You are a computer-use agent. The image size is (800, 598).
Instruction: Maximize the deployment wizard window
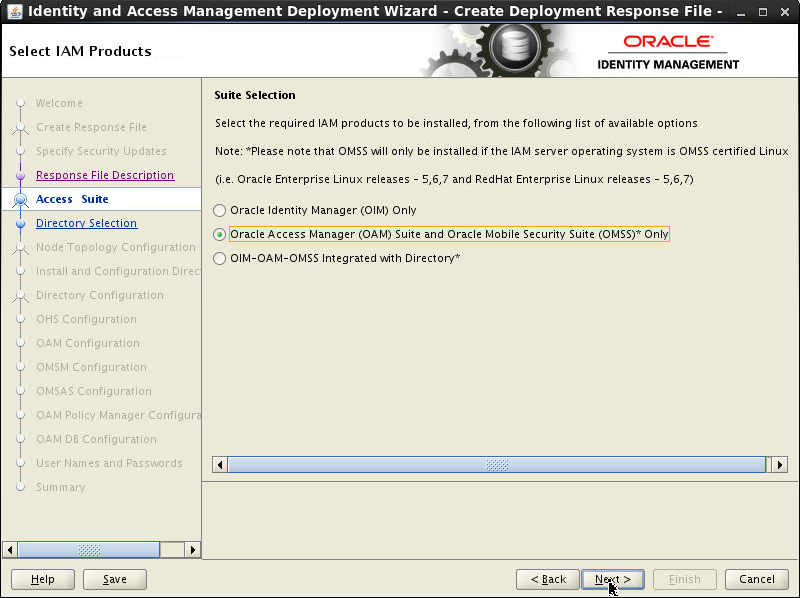763,12
